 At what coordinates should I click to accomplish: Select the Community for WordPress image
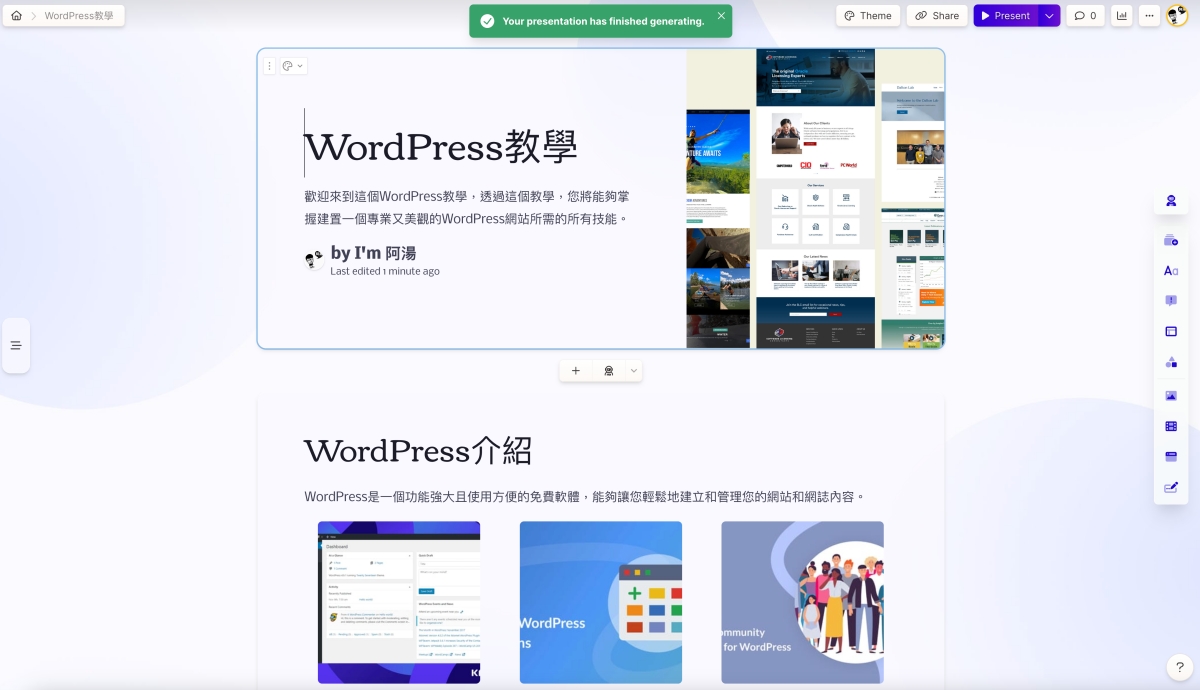[x=802, y=602]
